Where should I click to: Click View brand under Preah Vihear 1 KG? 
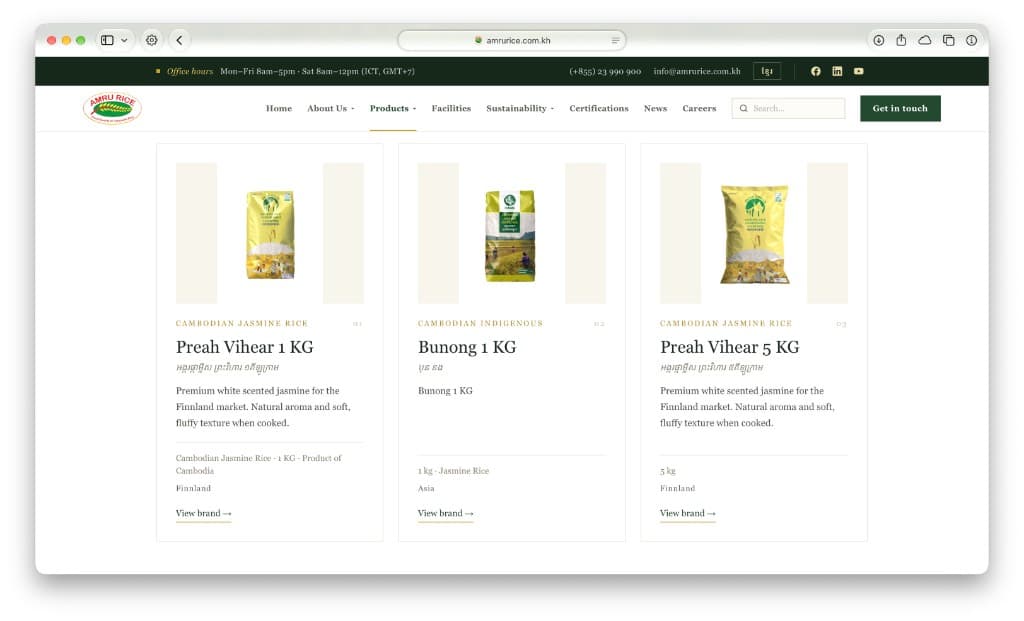coord(204,514)
